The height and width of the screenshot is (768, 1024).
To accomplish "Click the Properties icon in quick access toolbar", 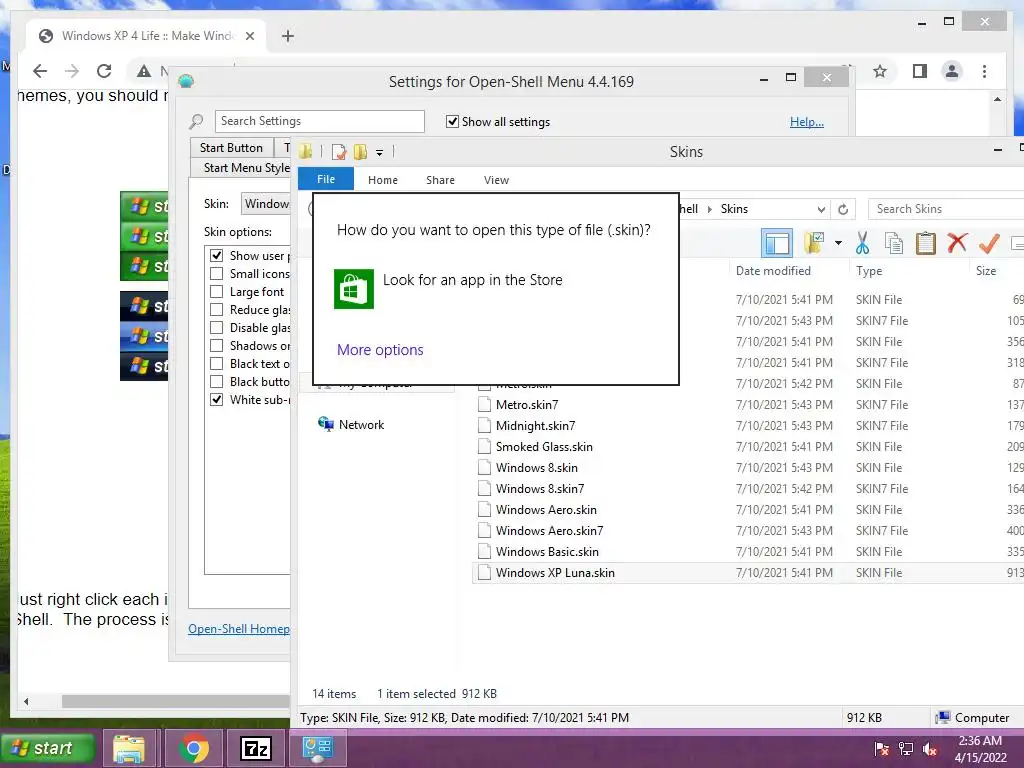I will click(x=339, y=152).
